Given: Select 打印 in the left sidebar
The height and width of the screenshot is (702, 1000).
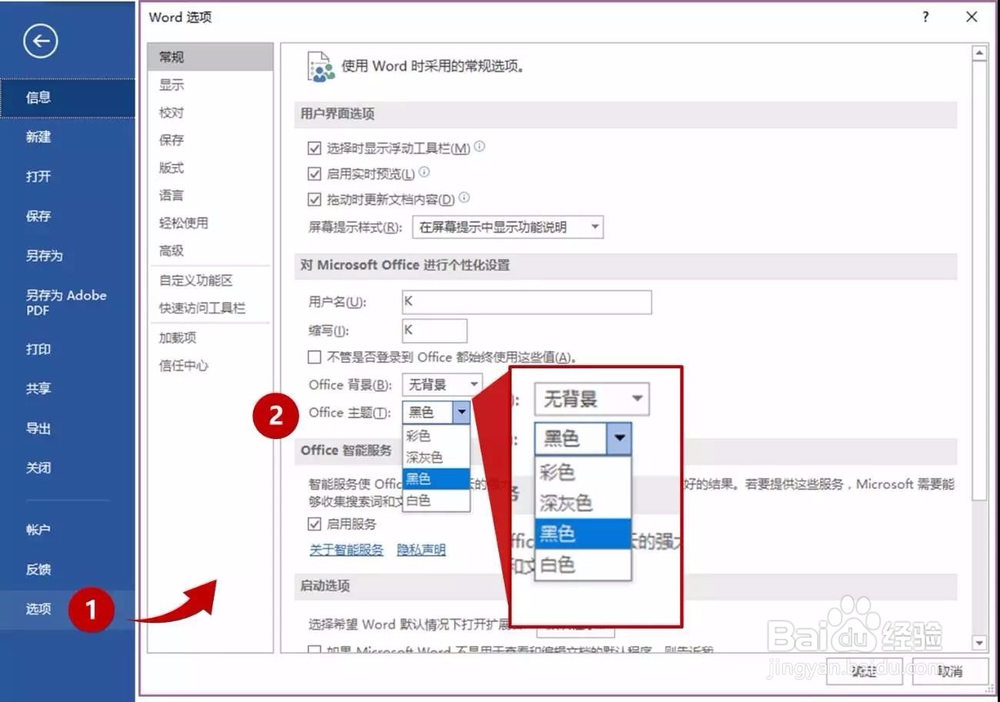Looking at the screenshot, I should [40, 349].
